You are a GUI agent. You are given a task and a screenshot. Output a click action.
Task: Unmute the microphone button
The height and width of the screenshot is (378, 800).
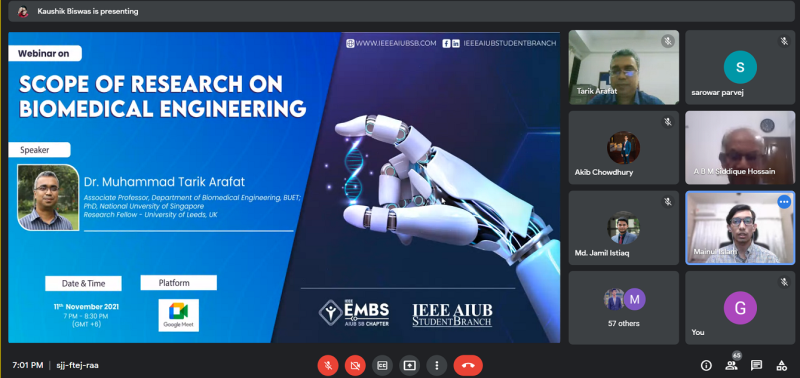coord(328,366)
